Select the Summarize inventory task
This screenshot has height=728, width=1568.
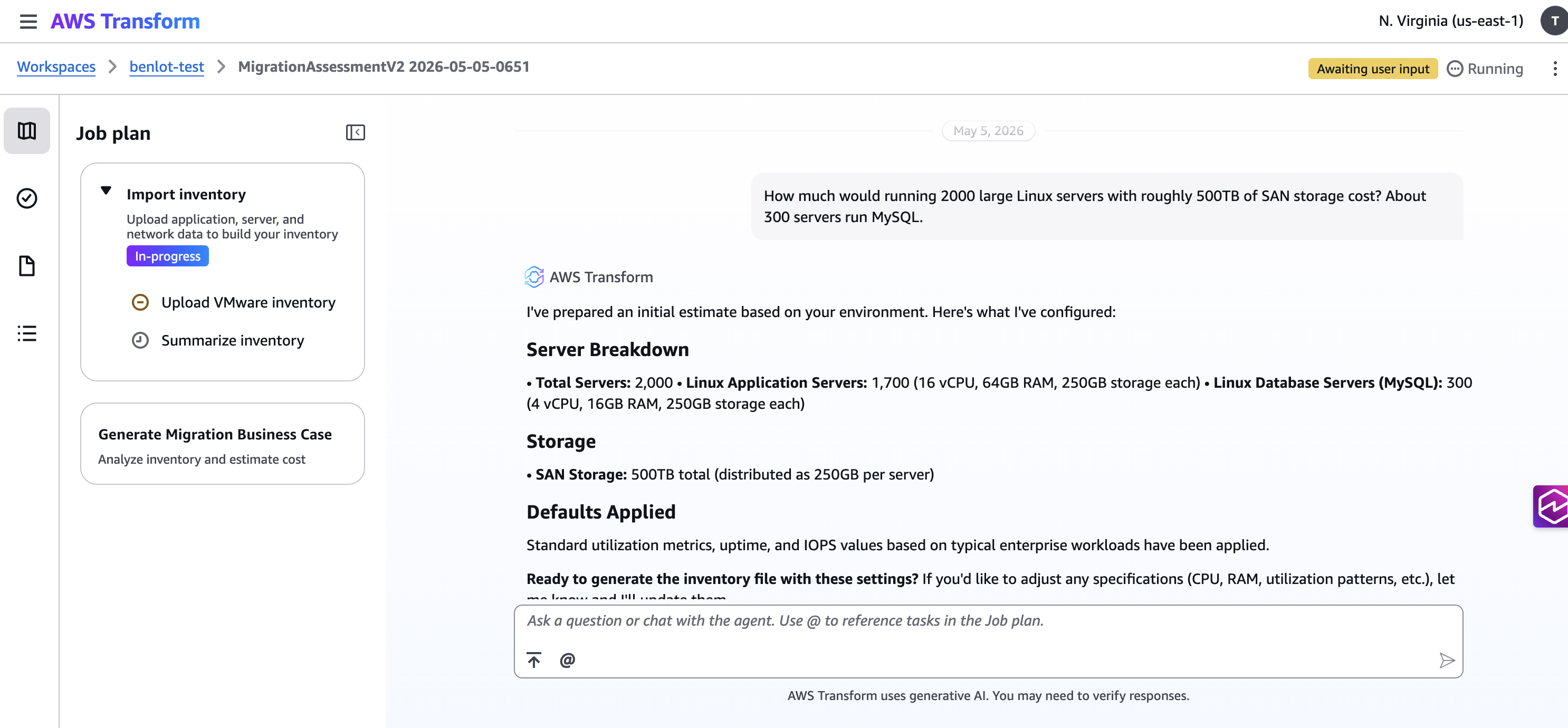233,340
